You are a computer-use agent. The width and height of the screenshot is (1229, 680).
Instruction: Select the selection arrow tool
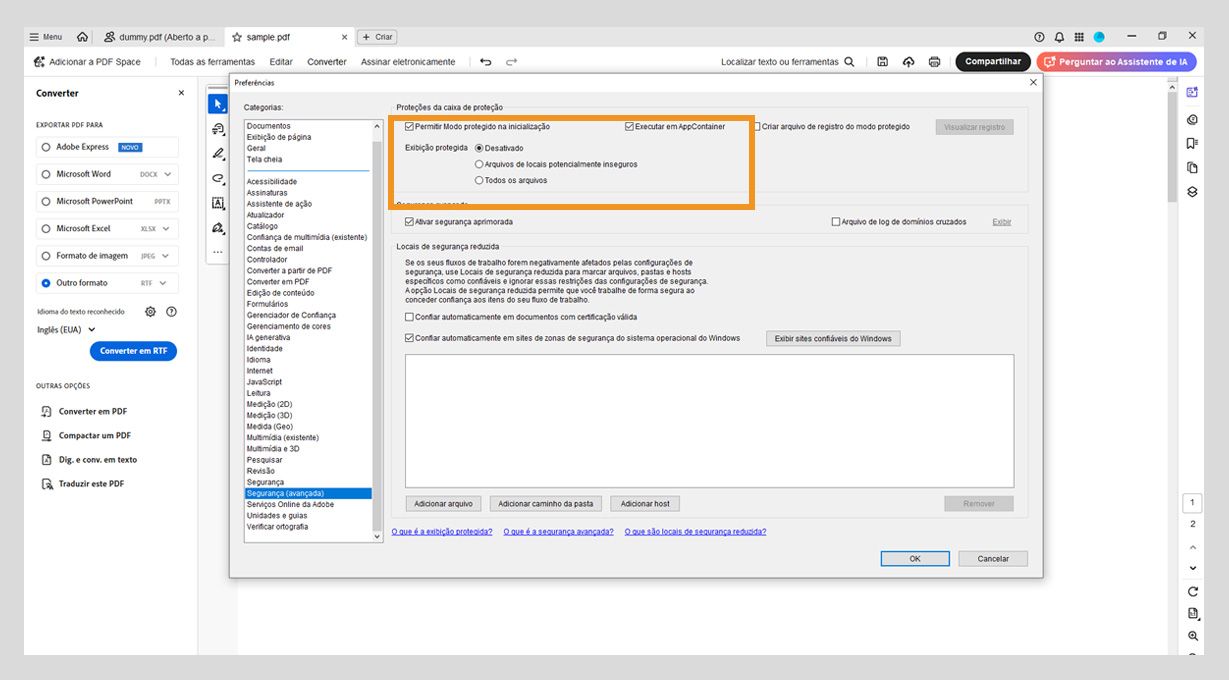[217, 102]
